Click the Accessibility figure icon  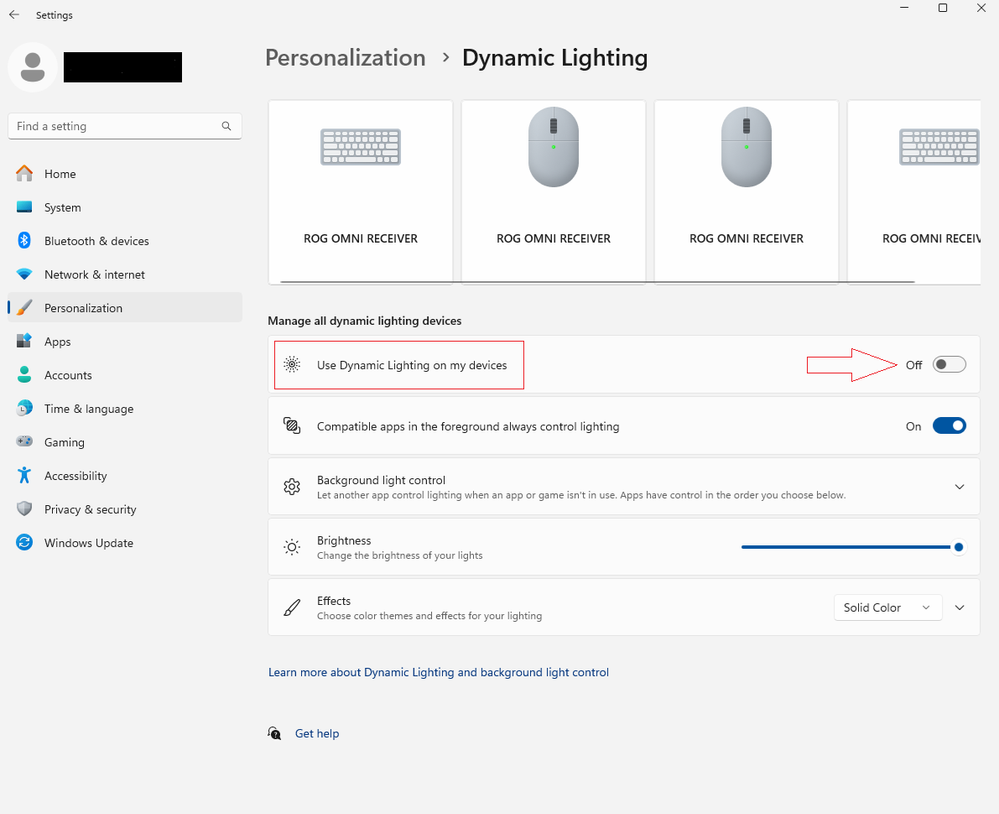click(24, 475)
